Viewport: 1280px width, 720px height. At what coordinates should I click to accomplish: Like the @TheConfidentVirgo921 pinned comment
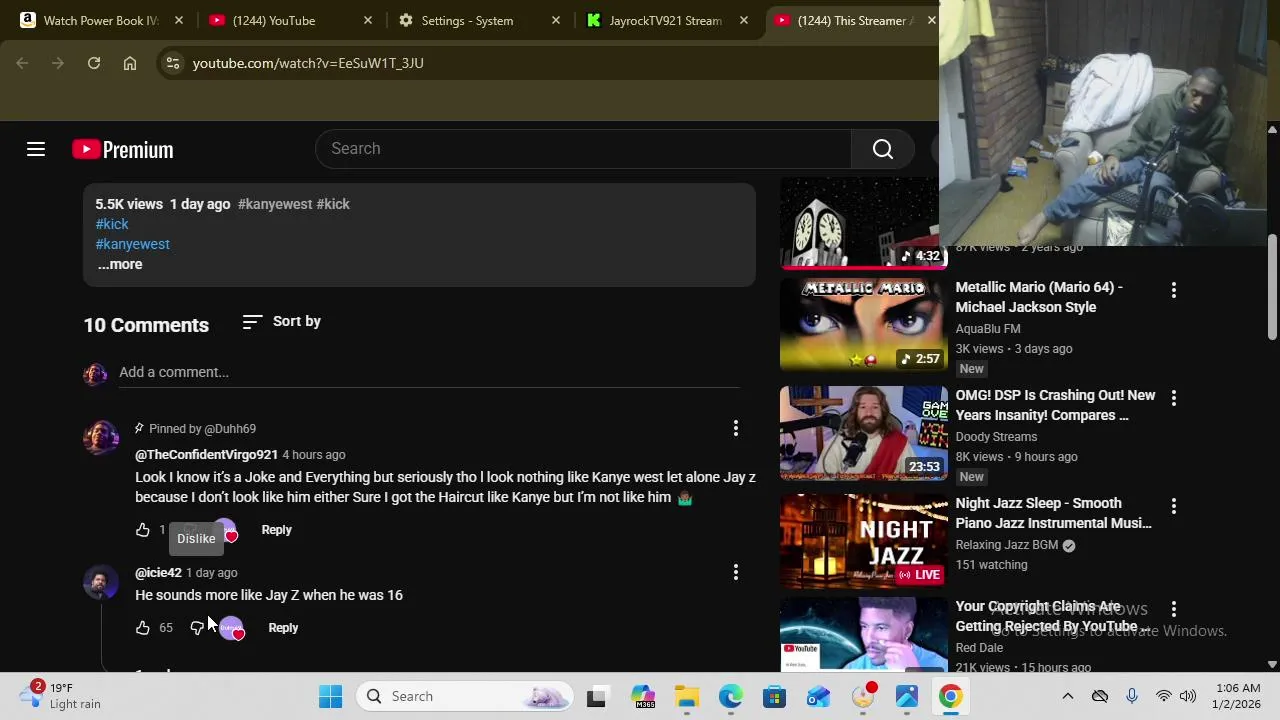143,530
